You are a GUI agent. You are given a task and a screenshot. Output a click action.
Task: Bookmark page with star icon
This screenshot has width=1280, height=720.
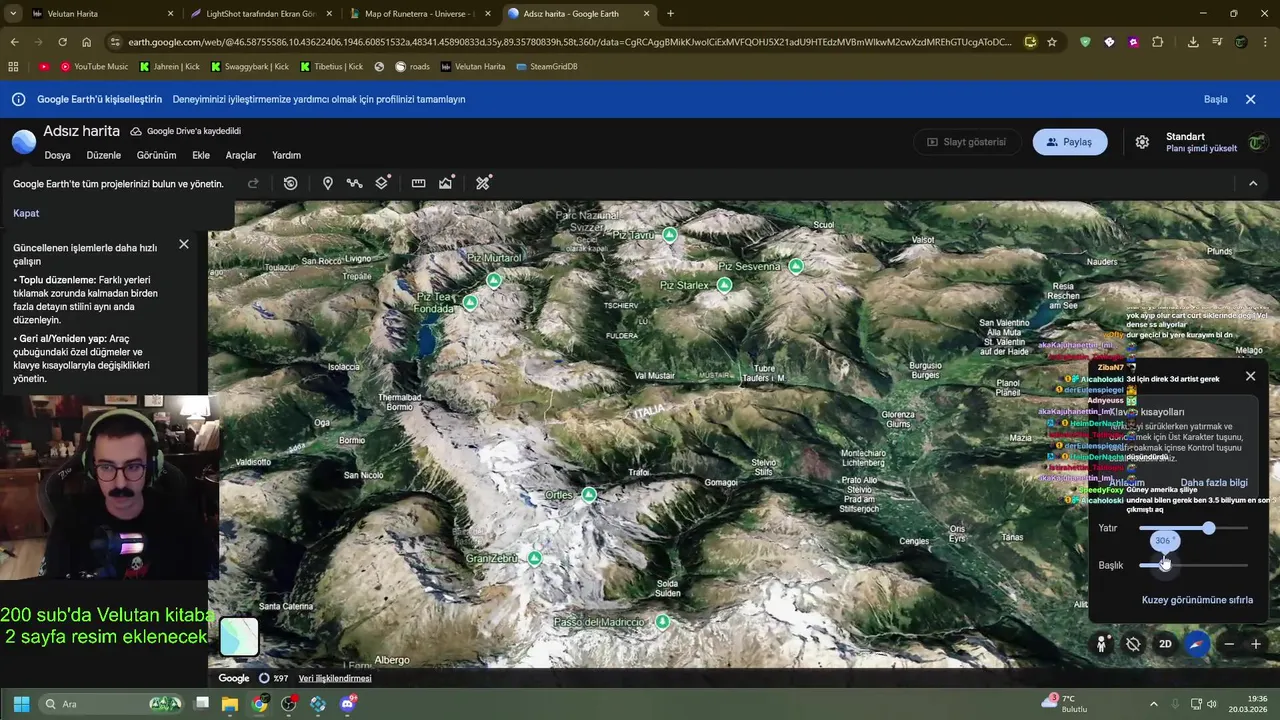[x=1052, y=42]
